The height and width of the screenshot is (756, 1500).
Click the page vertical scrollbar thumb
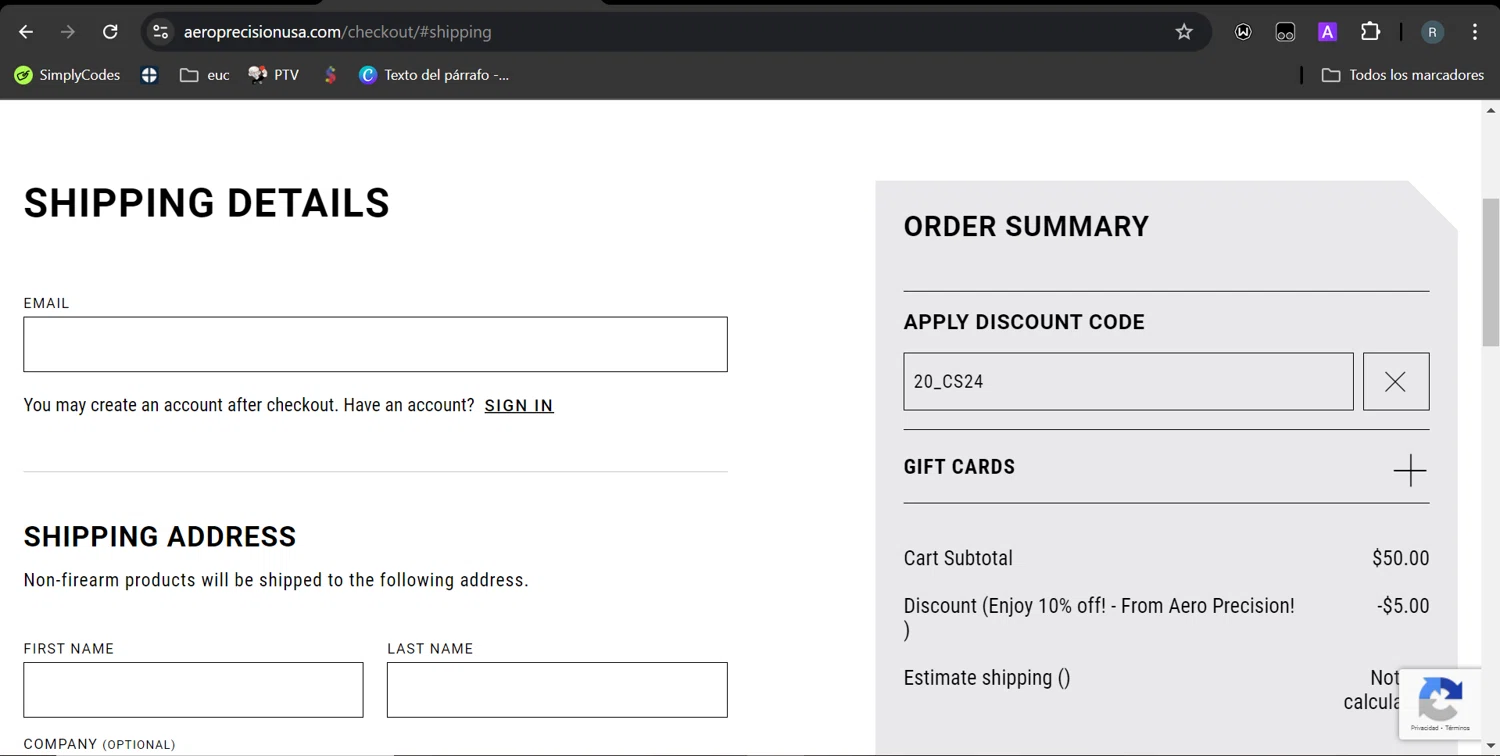pyautogui.click(x=1491, y=270)
